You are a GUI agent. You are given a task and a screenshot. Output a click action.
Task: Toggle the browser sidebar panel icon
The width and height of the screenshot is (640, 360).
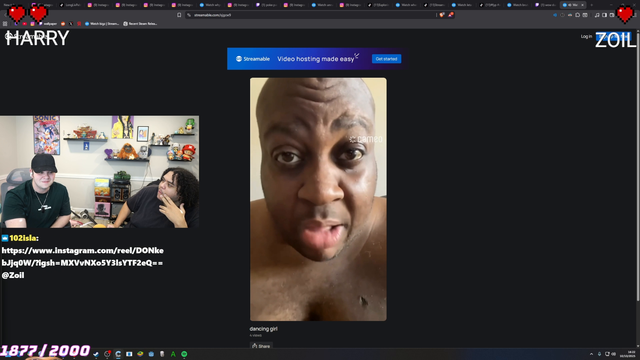(604, 15)
